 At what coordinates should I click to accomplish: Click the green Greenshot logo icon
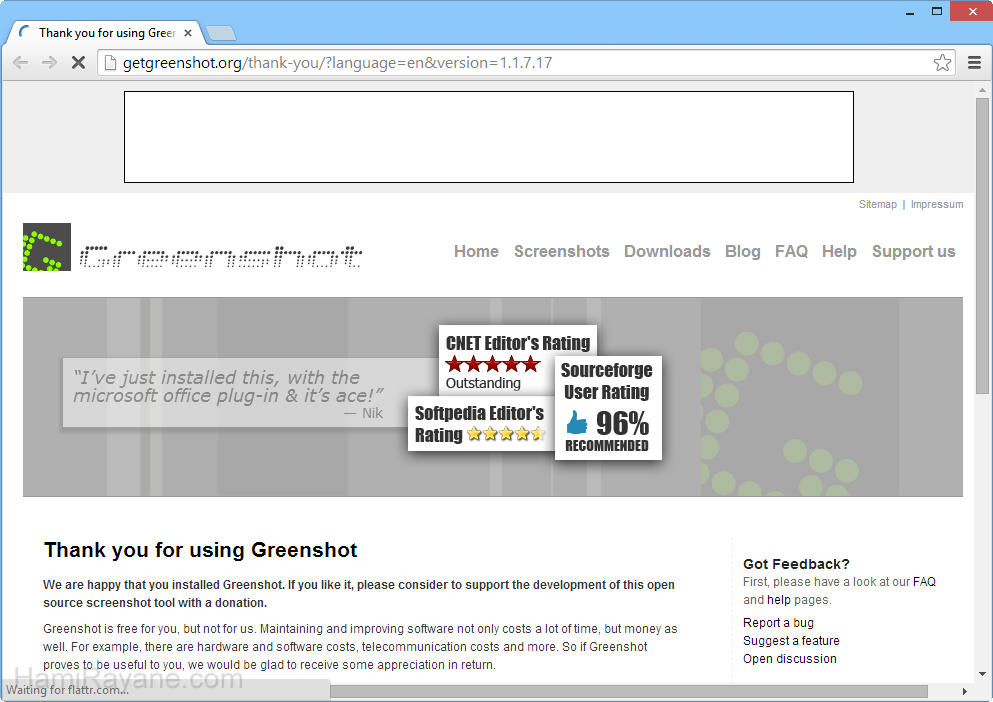[47, 247]
